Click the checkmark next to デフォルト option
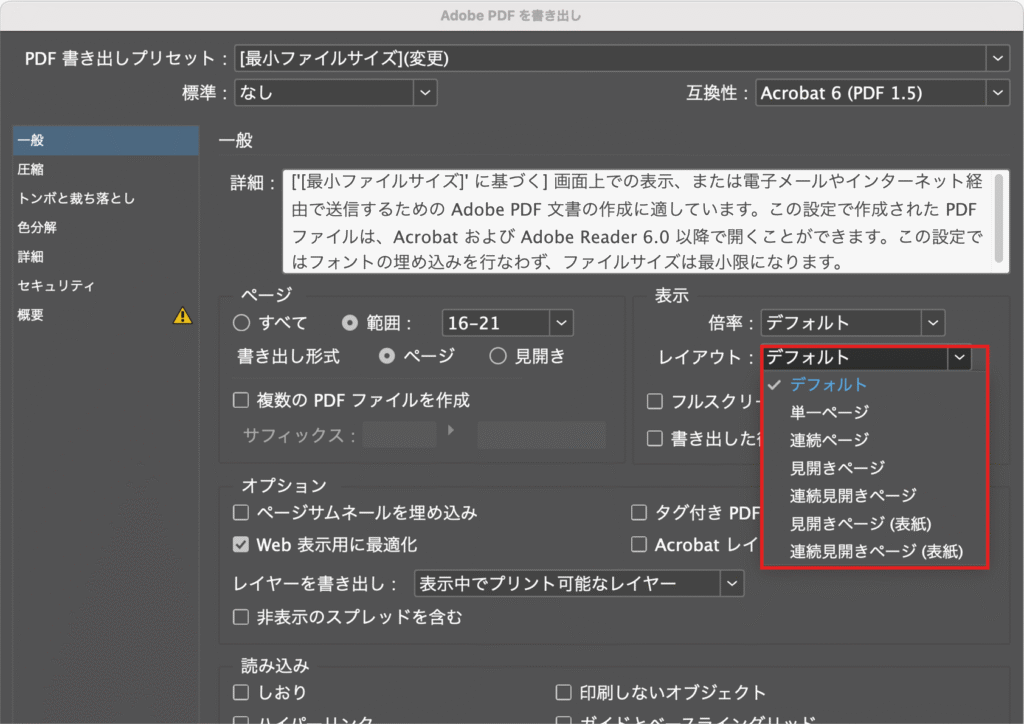1024x724 pixels. 775,385
